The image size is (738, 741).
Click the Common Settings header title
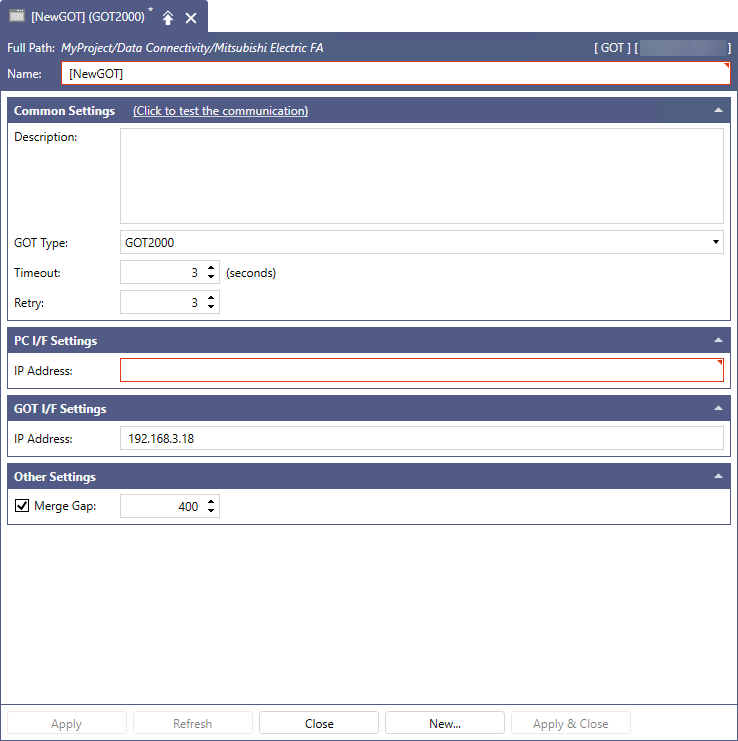point(64,111)
